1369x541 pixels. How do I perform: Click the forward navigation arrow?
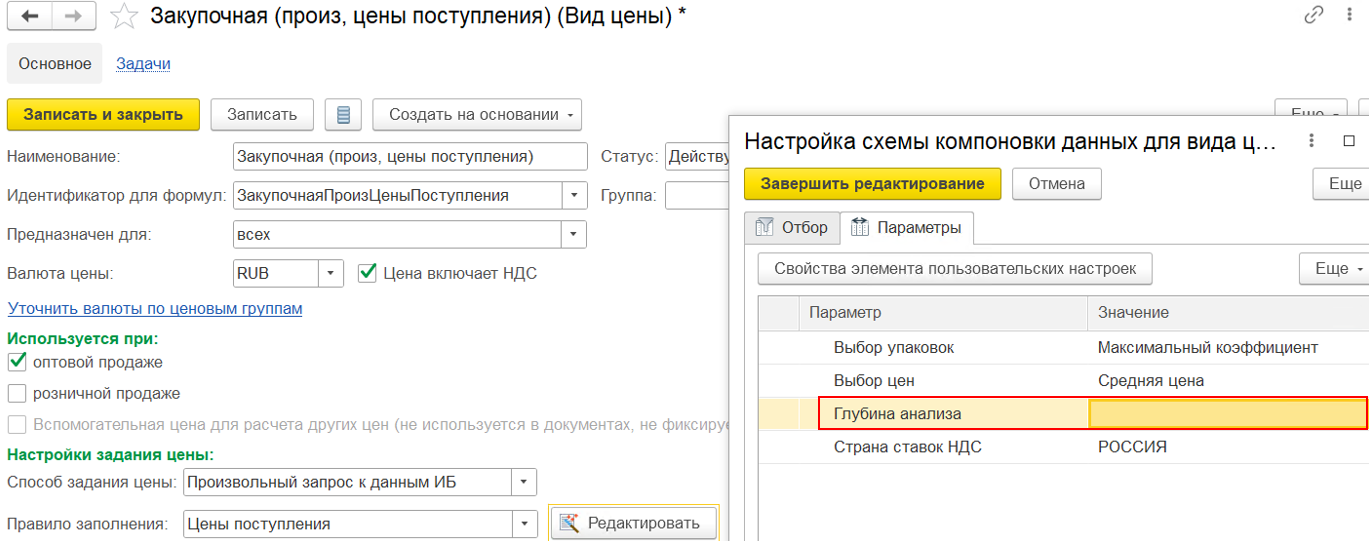[x=74, y=16]
